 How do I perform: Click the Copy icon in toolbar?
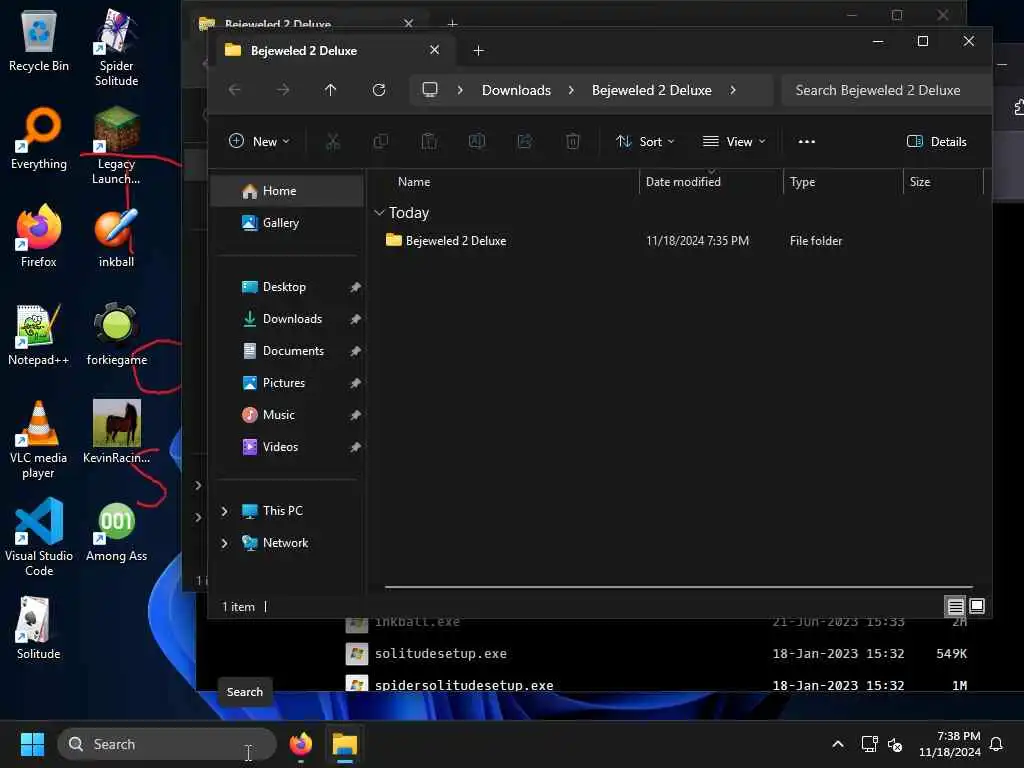381,141
